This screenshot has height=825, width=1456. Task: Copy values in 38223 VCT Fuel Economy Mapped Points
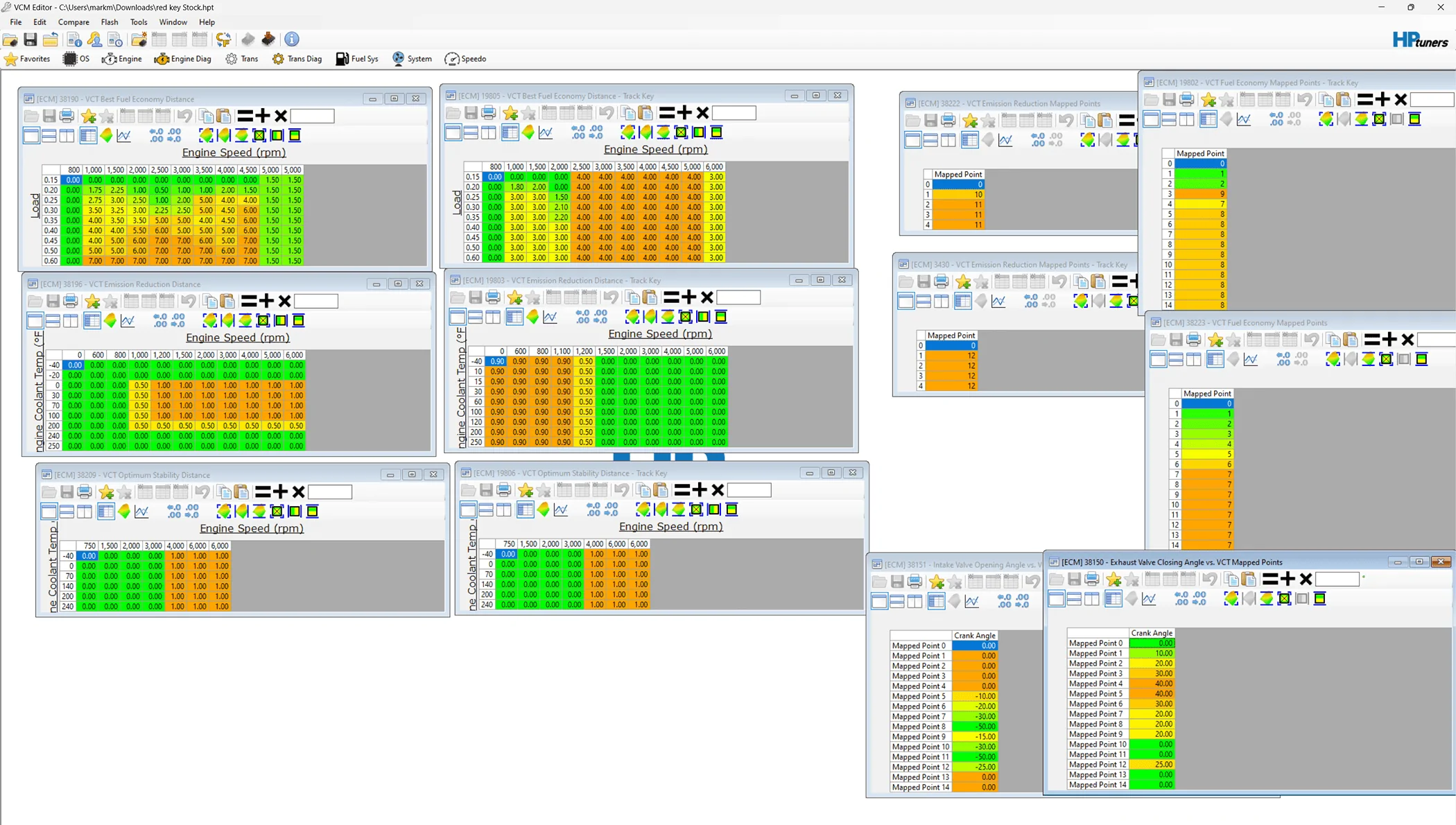click(x=1333, y=340)
